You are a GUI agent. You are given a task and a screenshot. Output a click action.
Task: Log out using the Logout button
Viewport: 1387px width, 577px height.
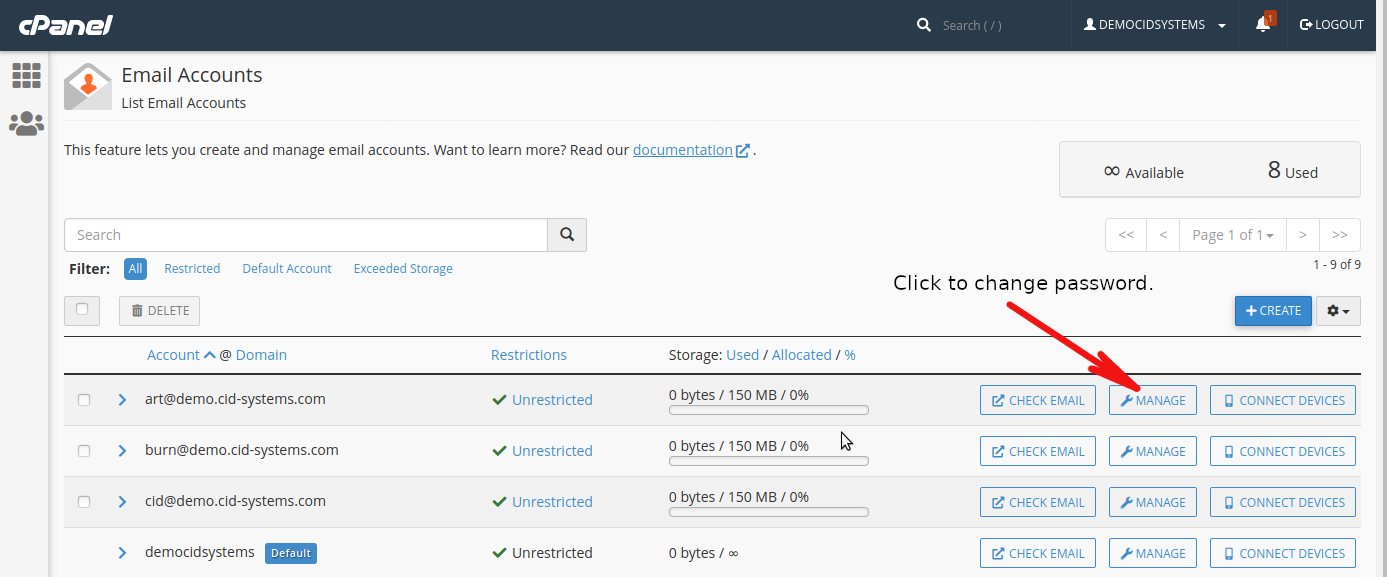click(x=1331, y=25)
